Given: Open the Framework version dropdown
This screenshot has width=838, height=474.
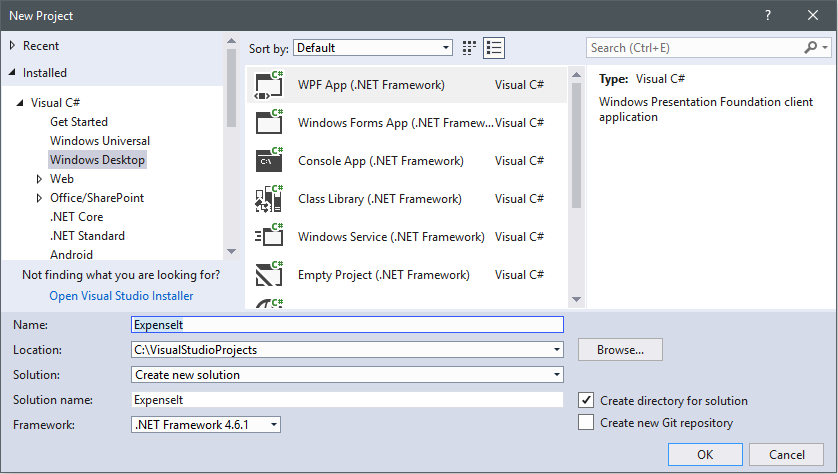Looking at the screenshot, I should point(274,425).
